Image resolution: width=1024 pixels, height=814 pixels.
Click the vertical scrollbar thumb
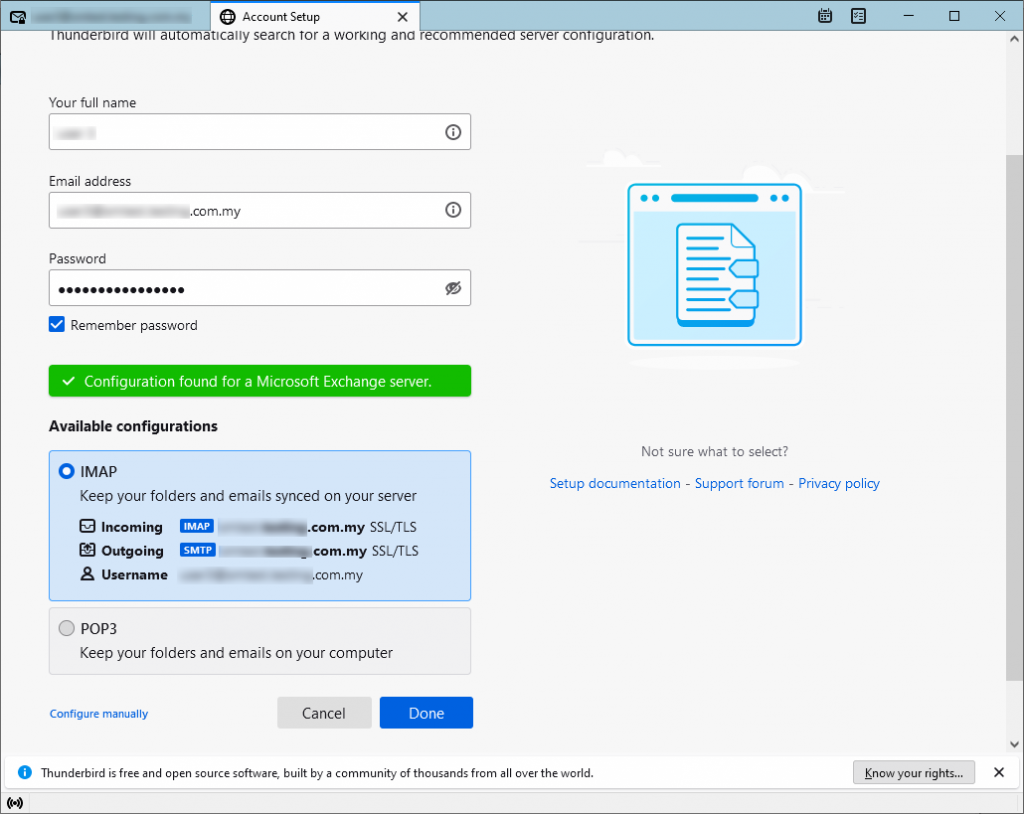(1014, 418)
